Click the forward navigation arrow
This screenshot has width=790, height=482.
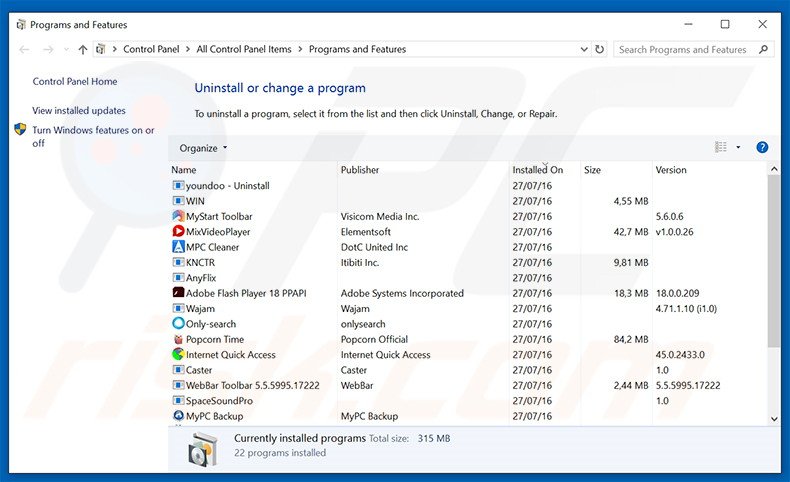point(48,49)
